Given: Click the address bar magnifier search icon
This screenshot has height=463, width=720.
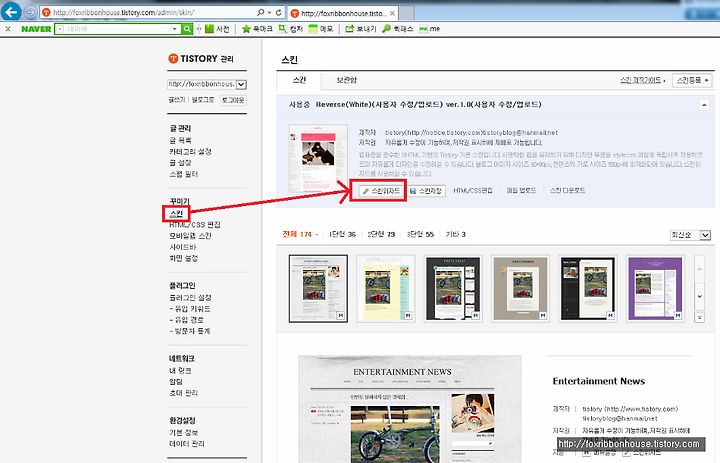Looking at the screenshot, I should click(261, 12).
